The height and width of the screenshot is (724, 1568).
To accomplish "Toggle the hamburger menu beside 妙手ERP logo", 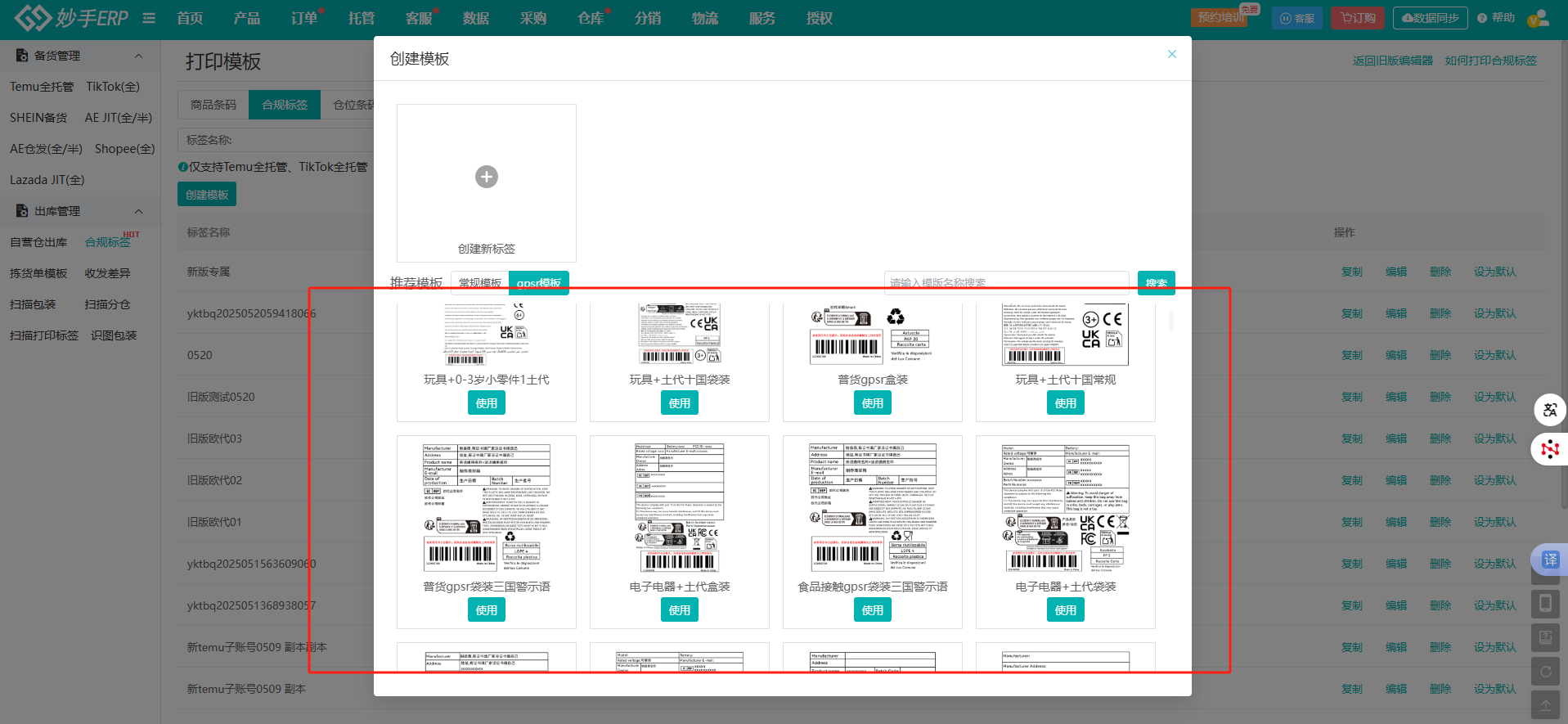I will click(149, 18).
